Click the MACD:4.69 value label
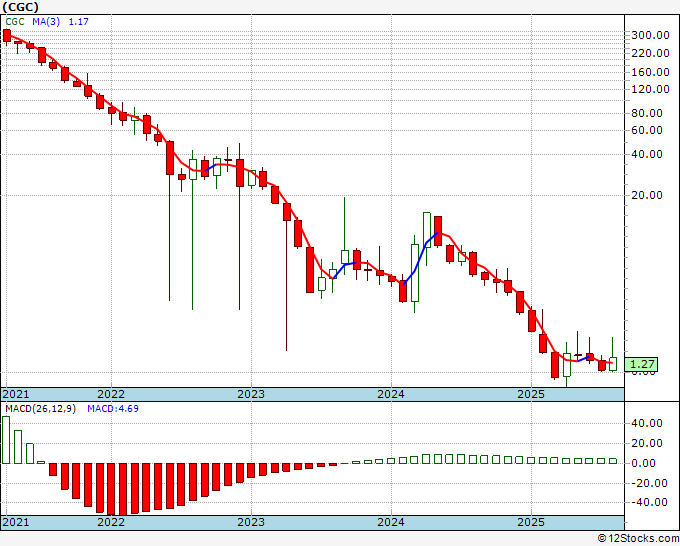Viewport: 680px width, 546px height. [x=113, y=409]
